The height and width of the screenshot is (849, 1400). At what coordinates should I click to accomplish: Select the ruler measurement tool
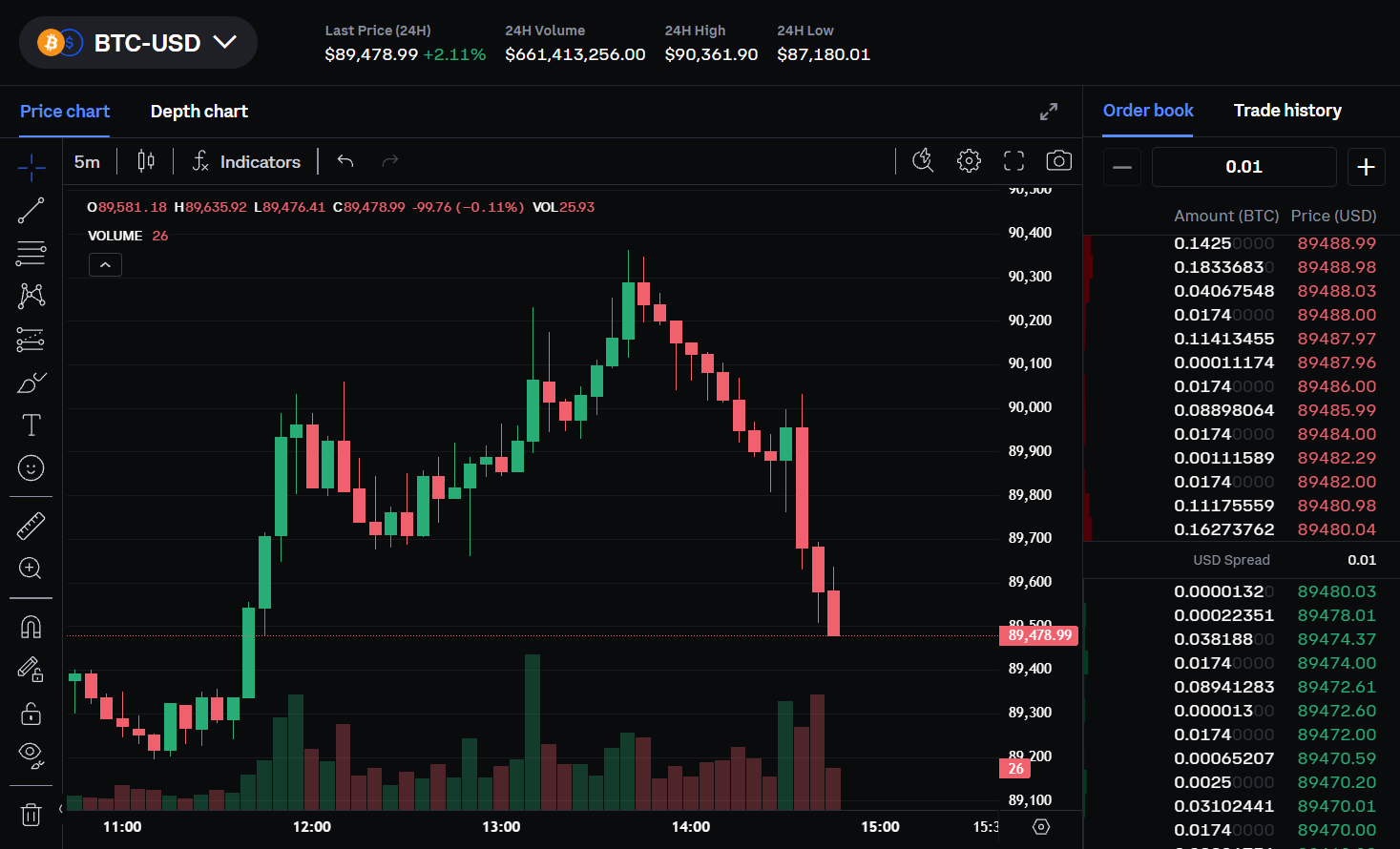pyautogui.click(x=31, y=525)
